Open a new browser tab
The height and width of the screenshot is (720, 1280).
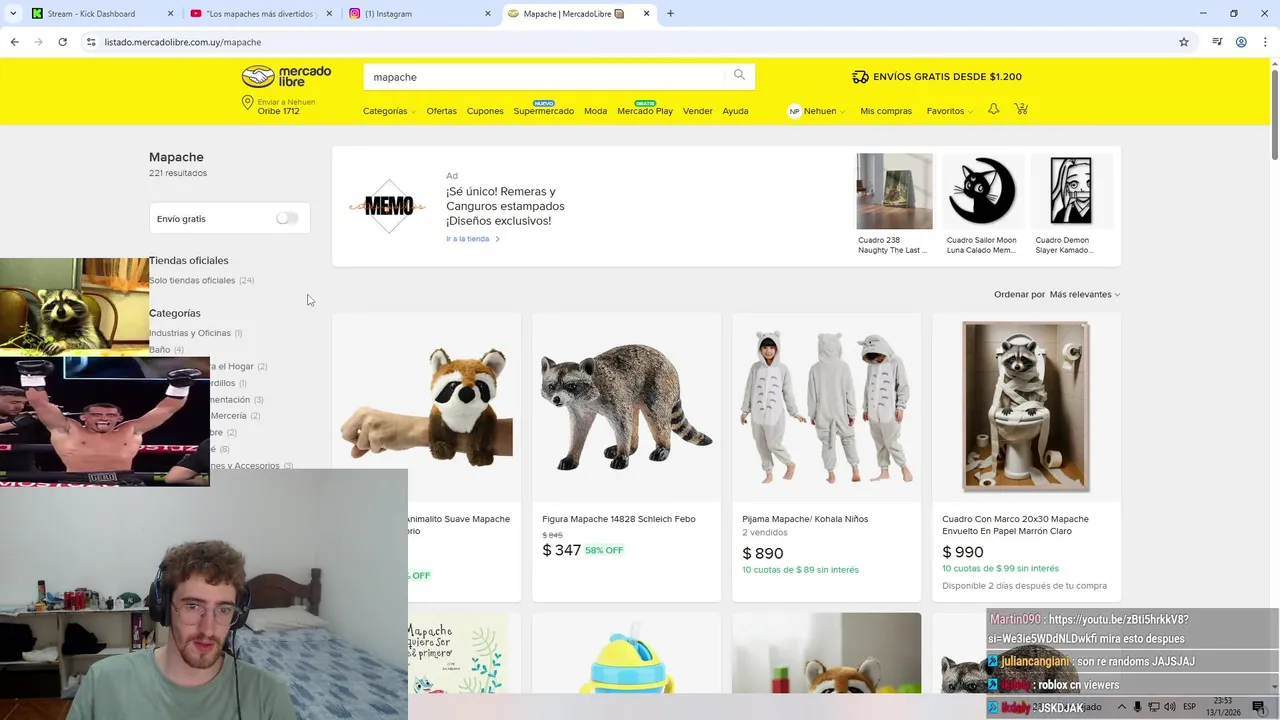(x=670, y=14)
